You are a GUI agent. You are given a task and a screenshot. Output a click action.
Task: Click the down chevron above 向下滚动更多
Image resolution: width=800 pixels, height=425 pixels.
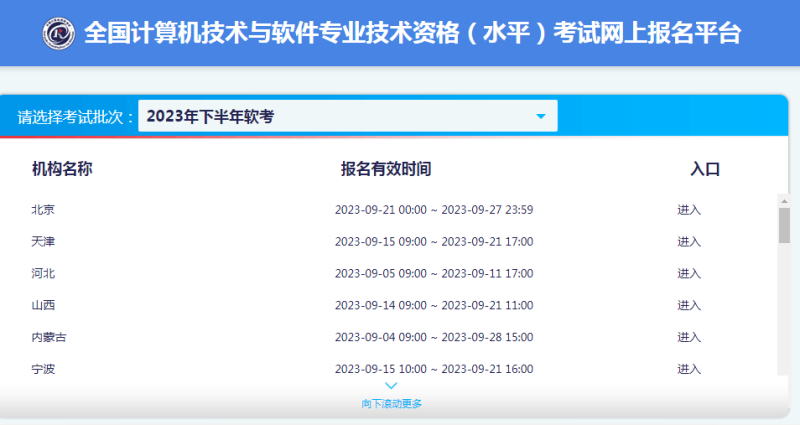[391, 386]
